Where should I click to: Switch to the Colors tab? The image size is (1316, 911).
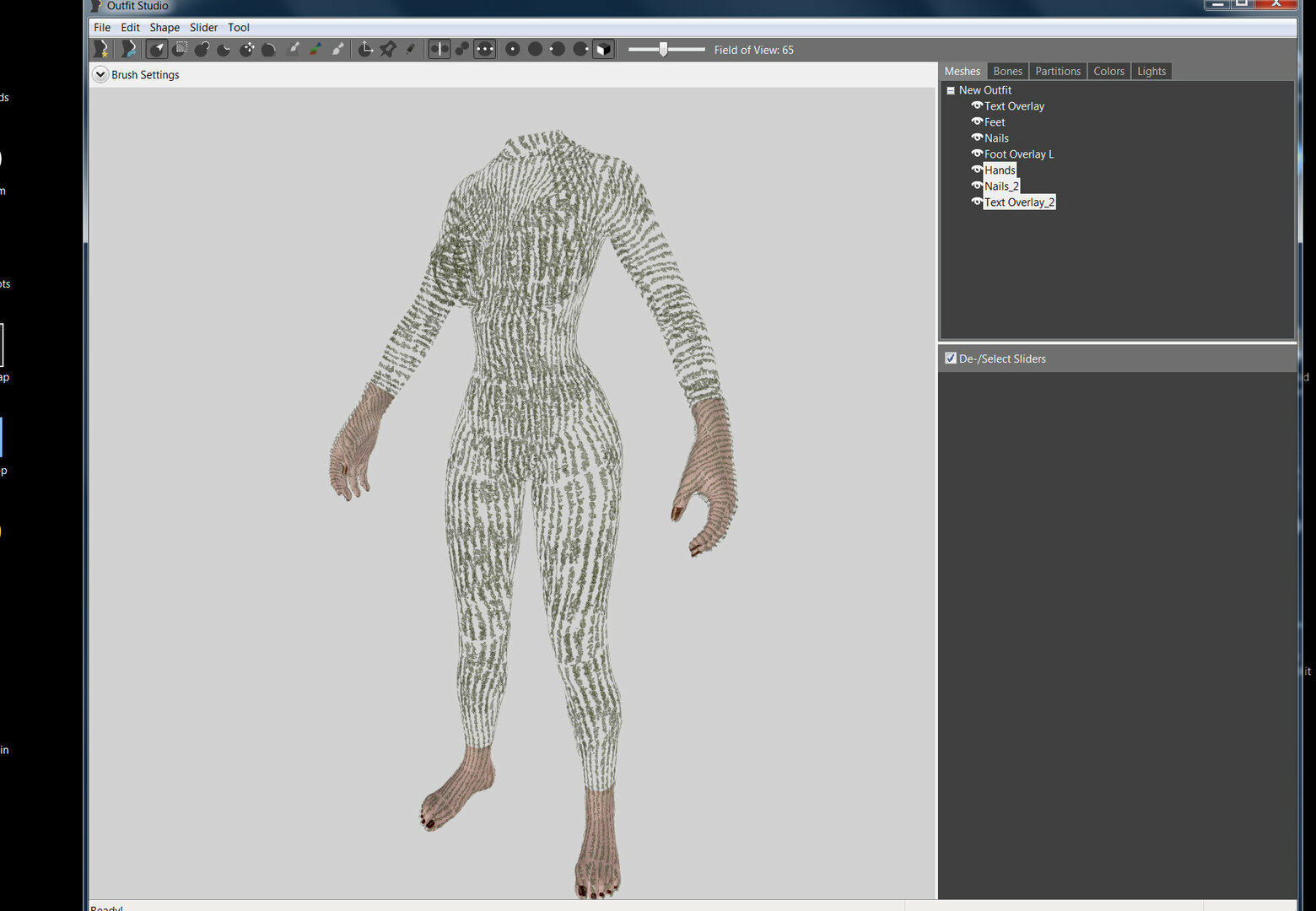click(x=1108, y=71)
